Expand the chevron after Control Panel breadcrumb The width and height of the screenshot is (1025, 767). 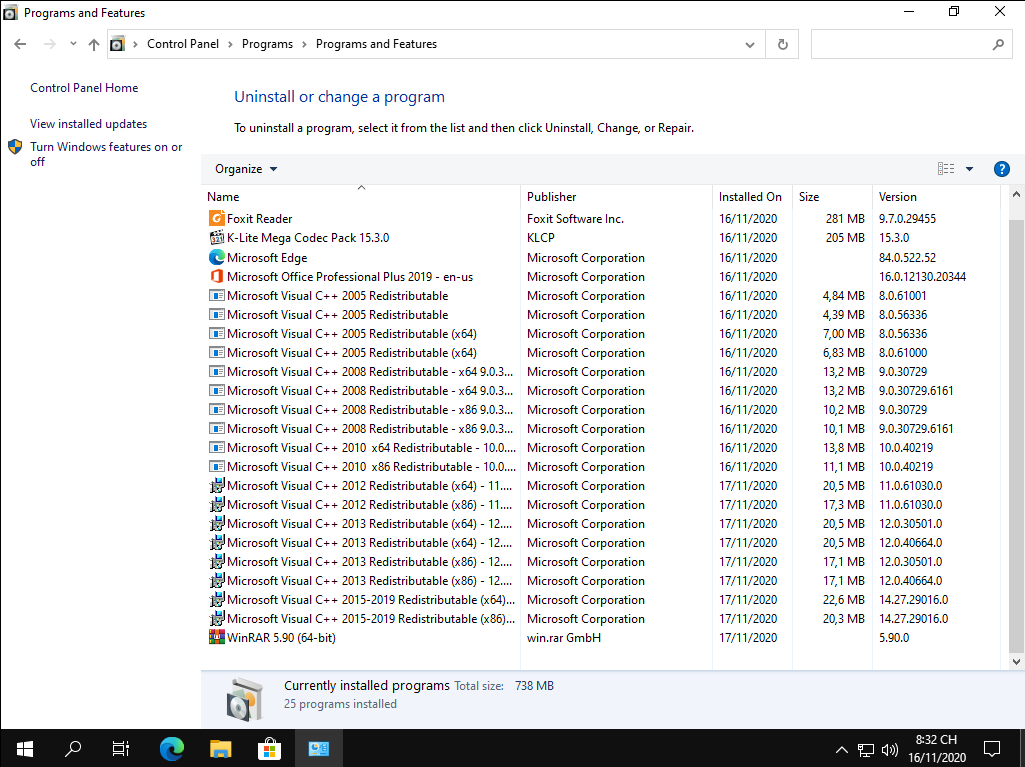[x=230, y=44]
